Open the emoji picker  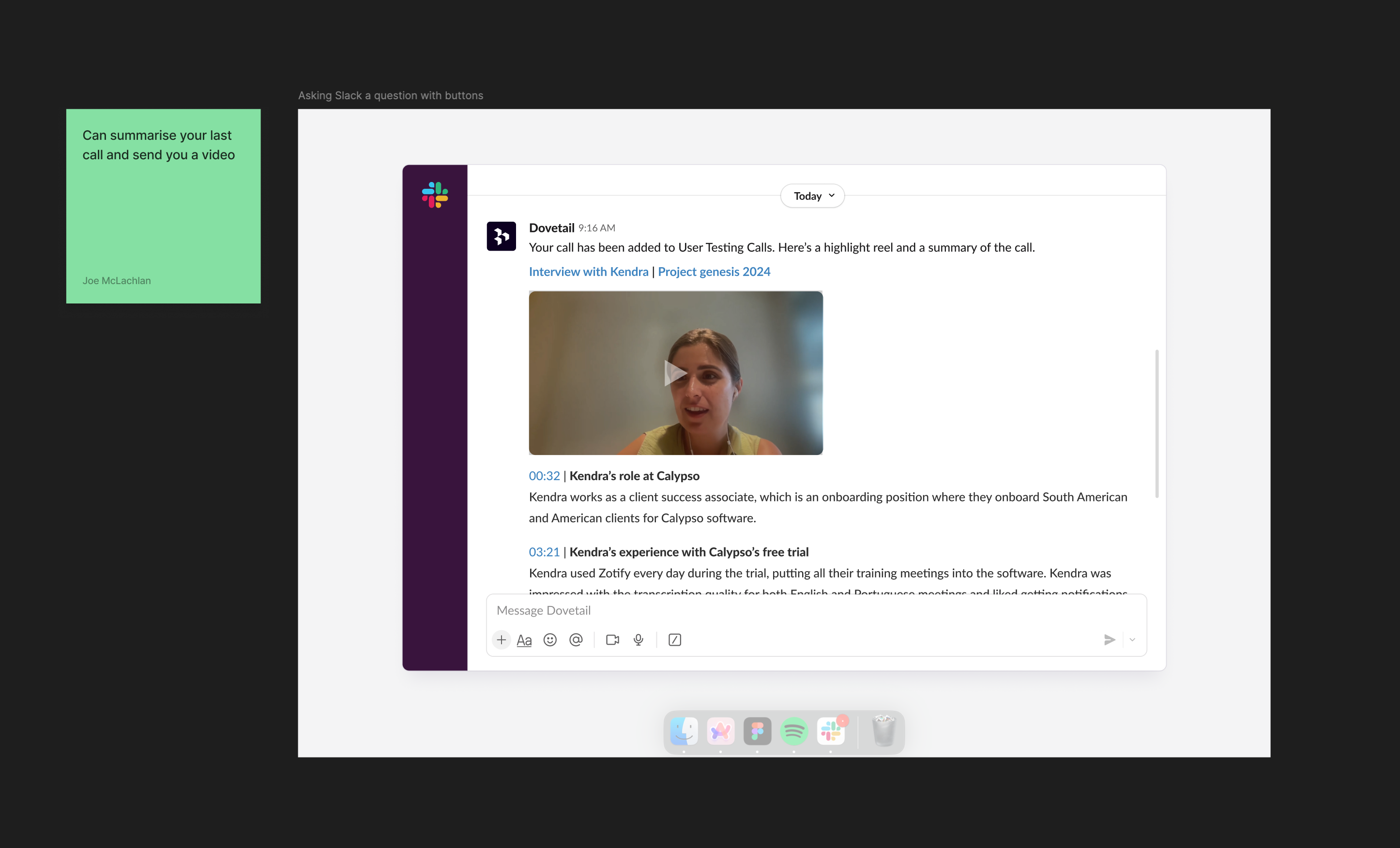click(550, 639)
